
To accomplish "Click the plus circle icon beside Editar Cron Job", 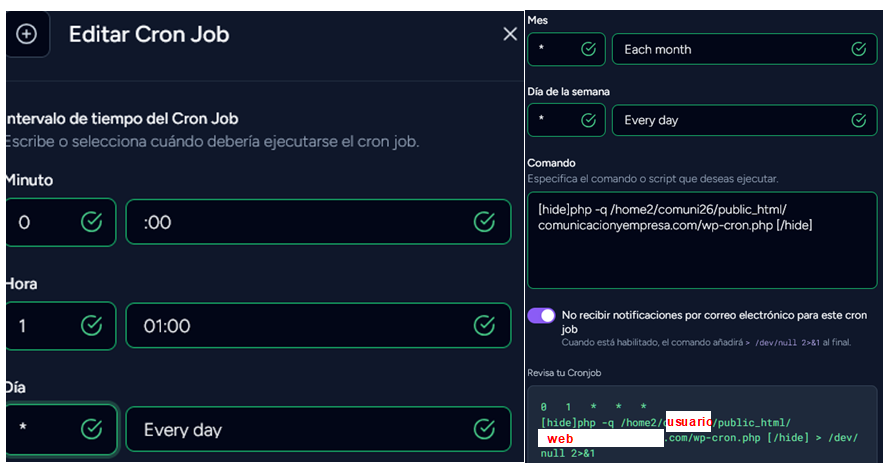I will 26,34.
